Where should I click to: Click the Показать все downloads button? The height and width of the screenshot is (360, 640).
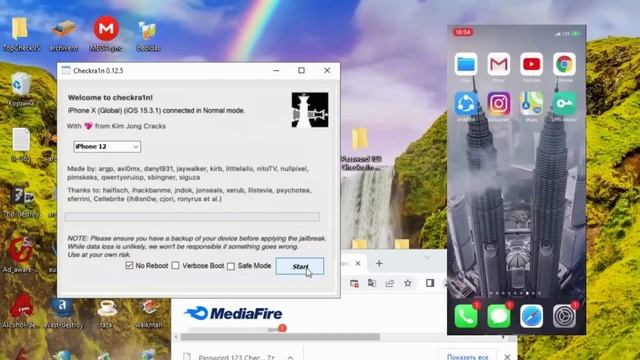467,356
